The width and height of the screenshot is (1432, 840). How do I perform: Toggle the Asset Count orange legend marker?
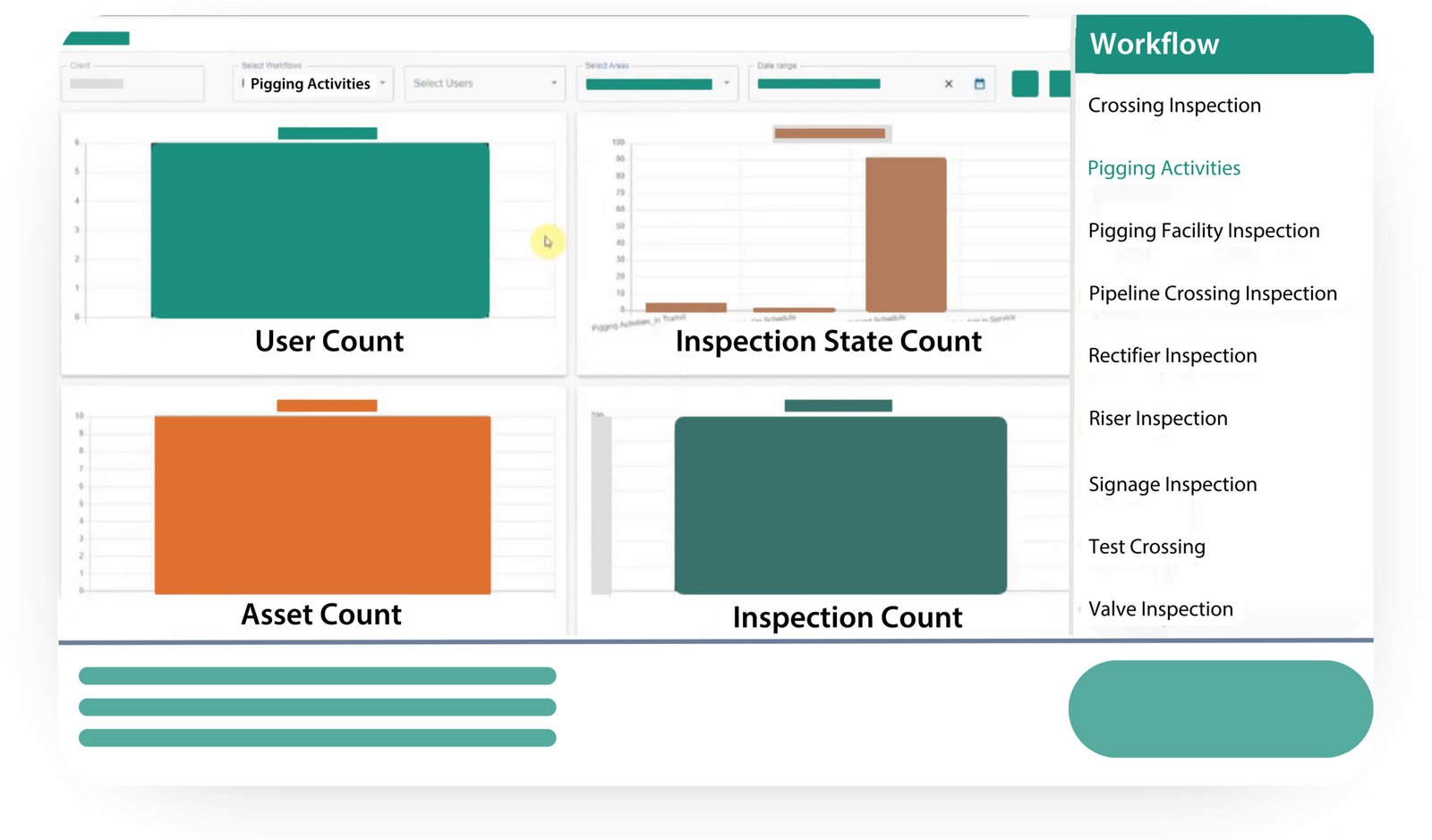coord(327,406)
